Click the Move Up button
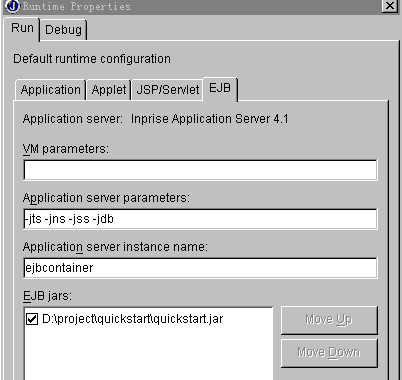402x380 pixels. pos(329,320)
